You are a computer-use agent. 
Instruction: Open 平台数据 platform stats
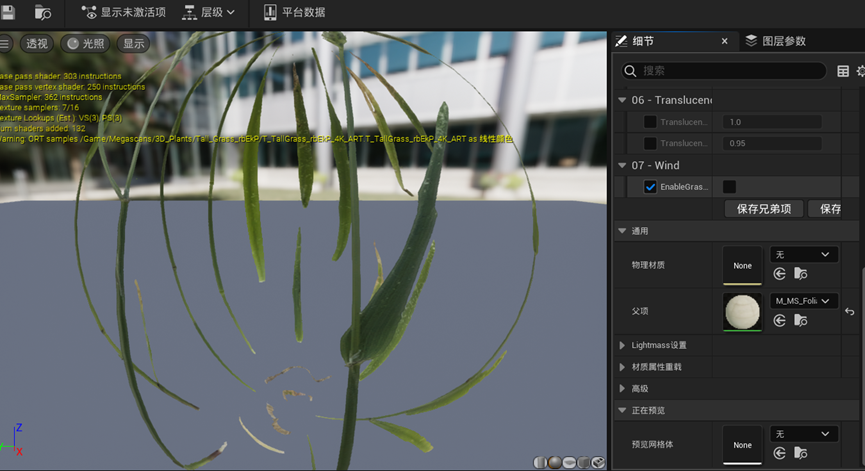[294, 12]
